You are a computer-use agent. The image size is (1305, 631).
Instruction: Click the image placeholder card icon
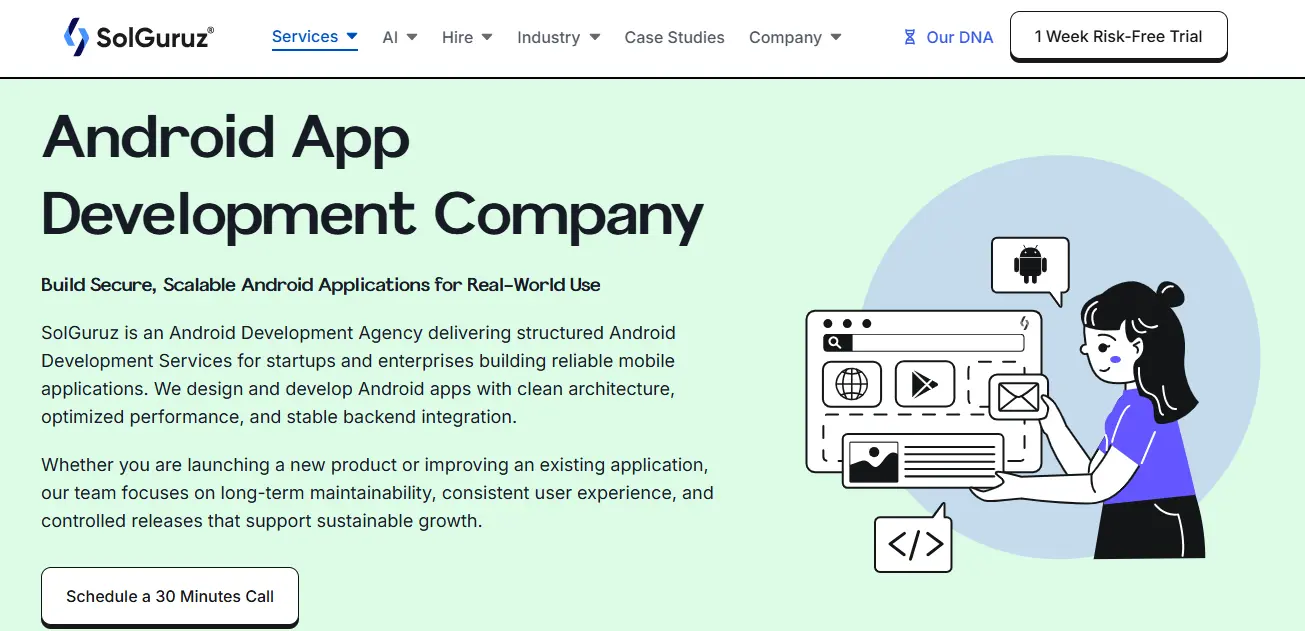click(873, 462)
